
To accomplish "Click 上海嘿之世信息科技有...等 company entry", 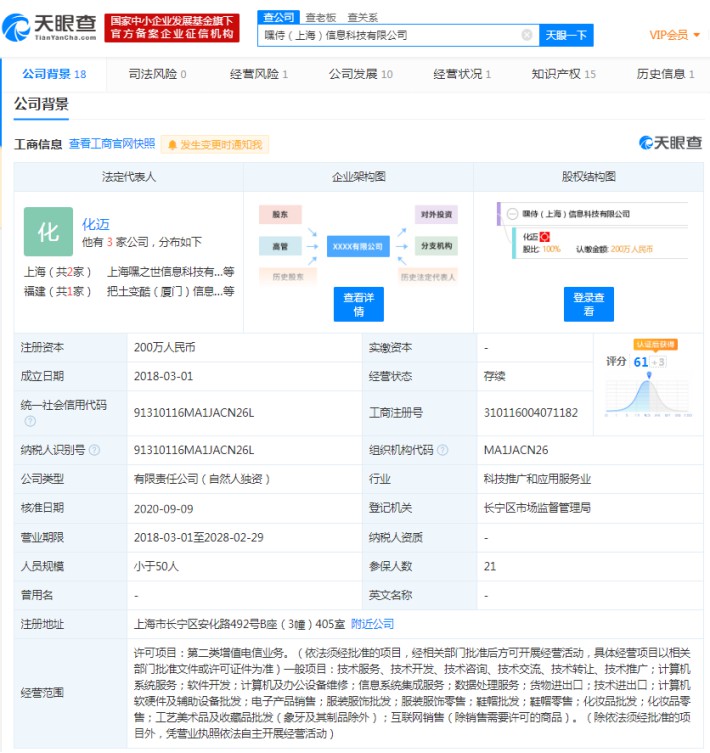I will 171,272.
